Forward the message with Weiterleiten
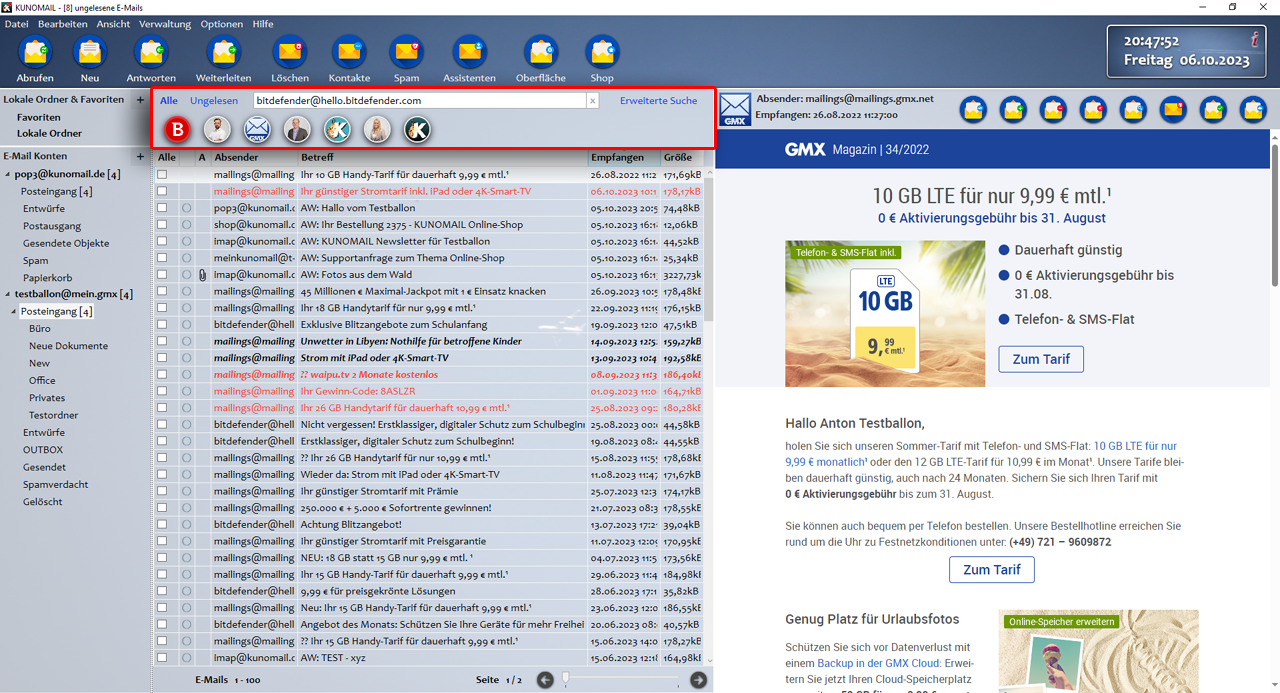The height and width of the screenshot is (693, 1280). point(223,52)
